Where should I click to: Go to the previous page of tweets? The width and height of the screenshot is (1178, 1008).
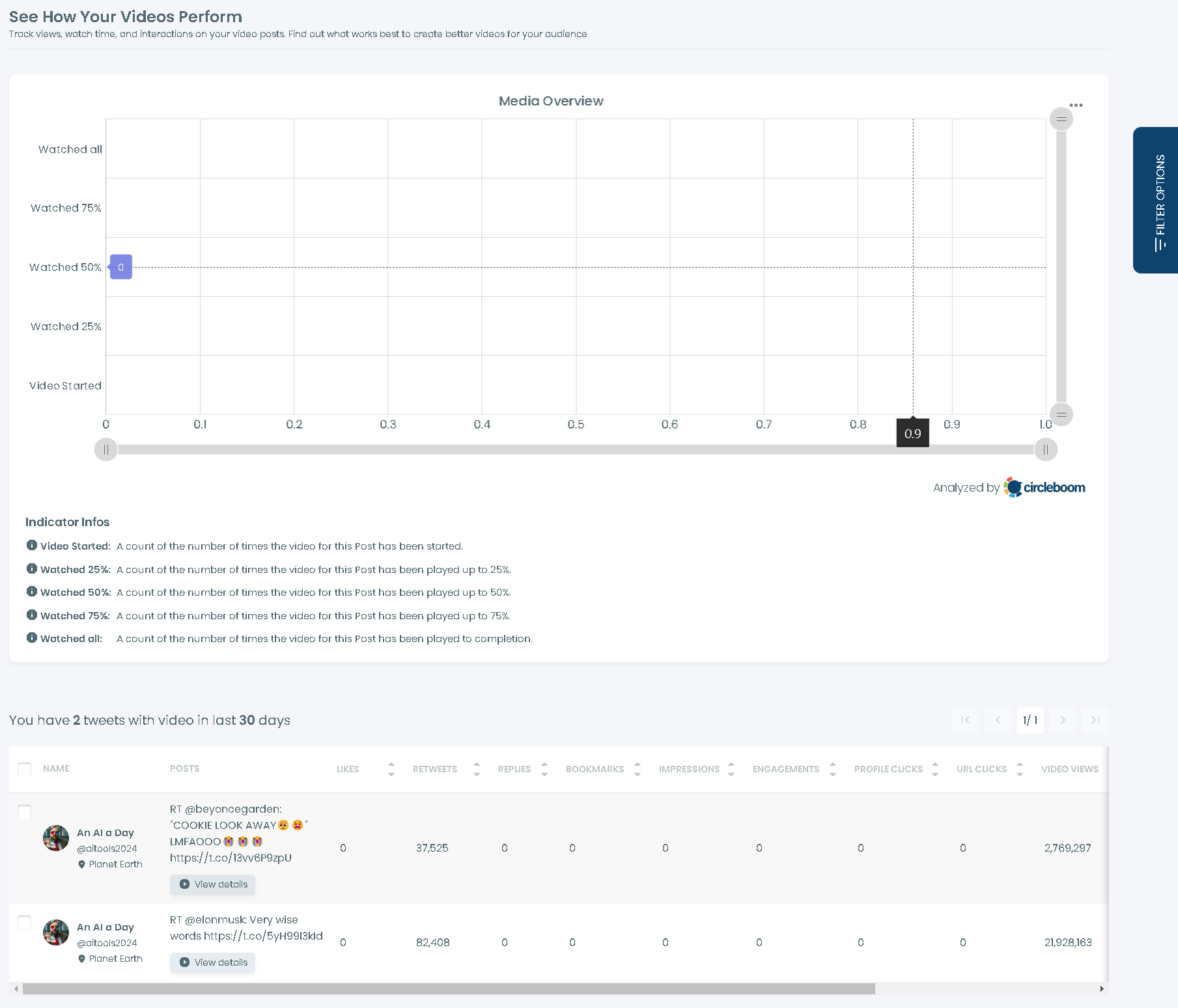pos(998,720)
